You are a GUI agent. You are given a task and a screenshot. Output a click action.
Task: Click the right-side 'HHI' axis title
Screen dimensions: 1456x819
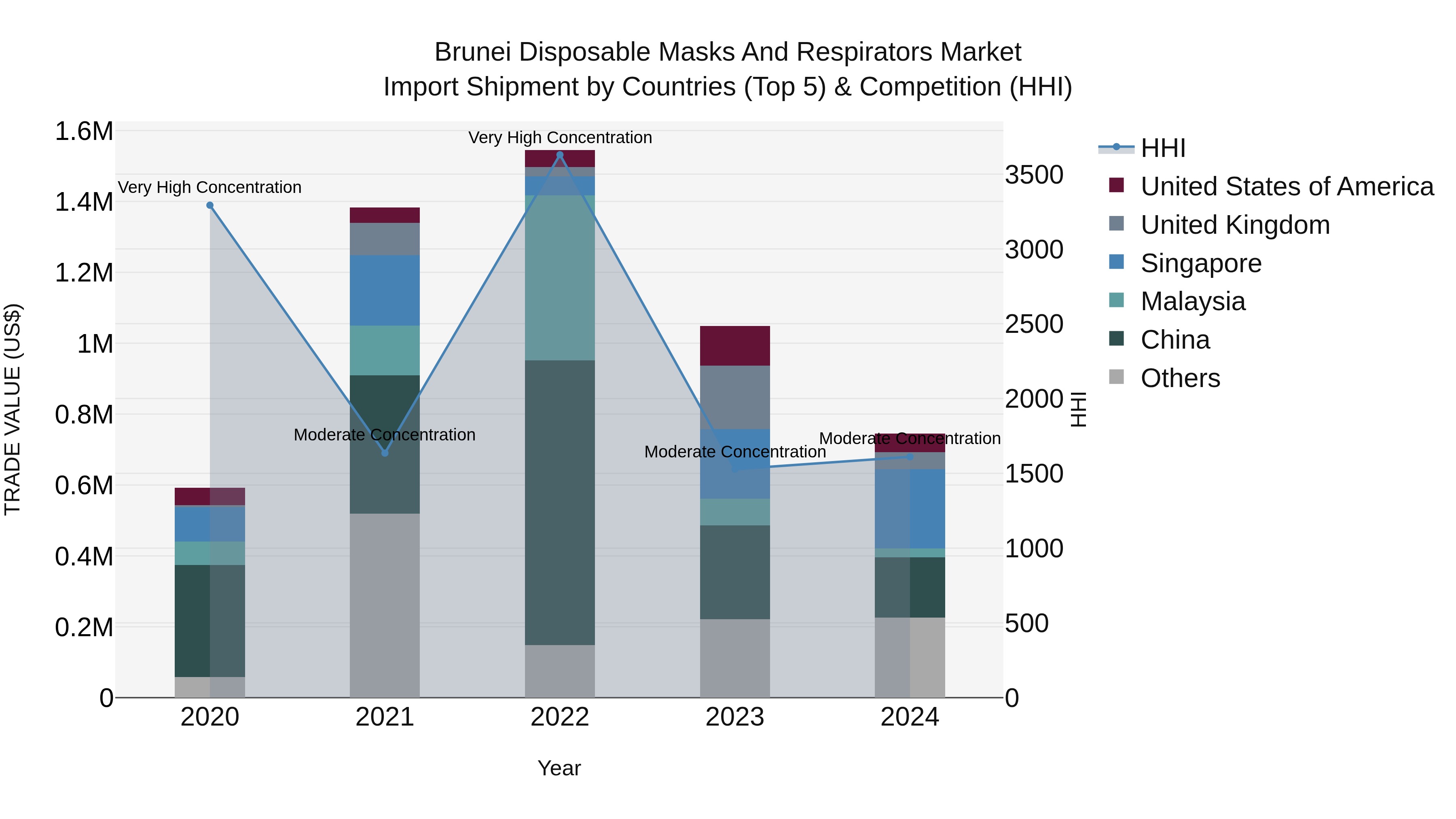point(1079,409)
